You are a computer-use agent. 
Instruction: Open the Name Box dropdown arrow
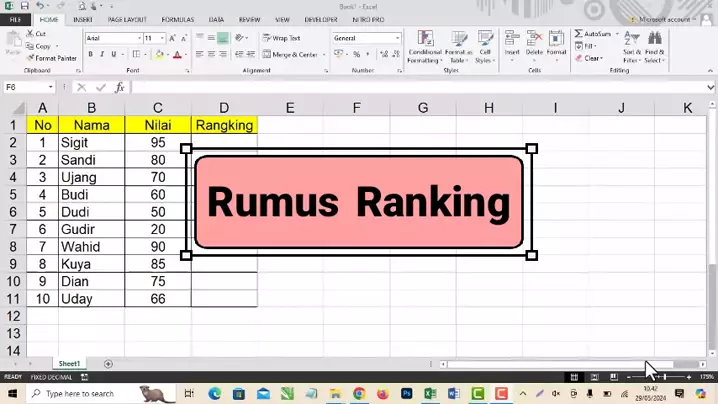point(51,88)
